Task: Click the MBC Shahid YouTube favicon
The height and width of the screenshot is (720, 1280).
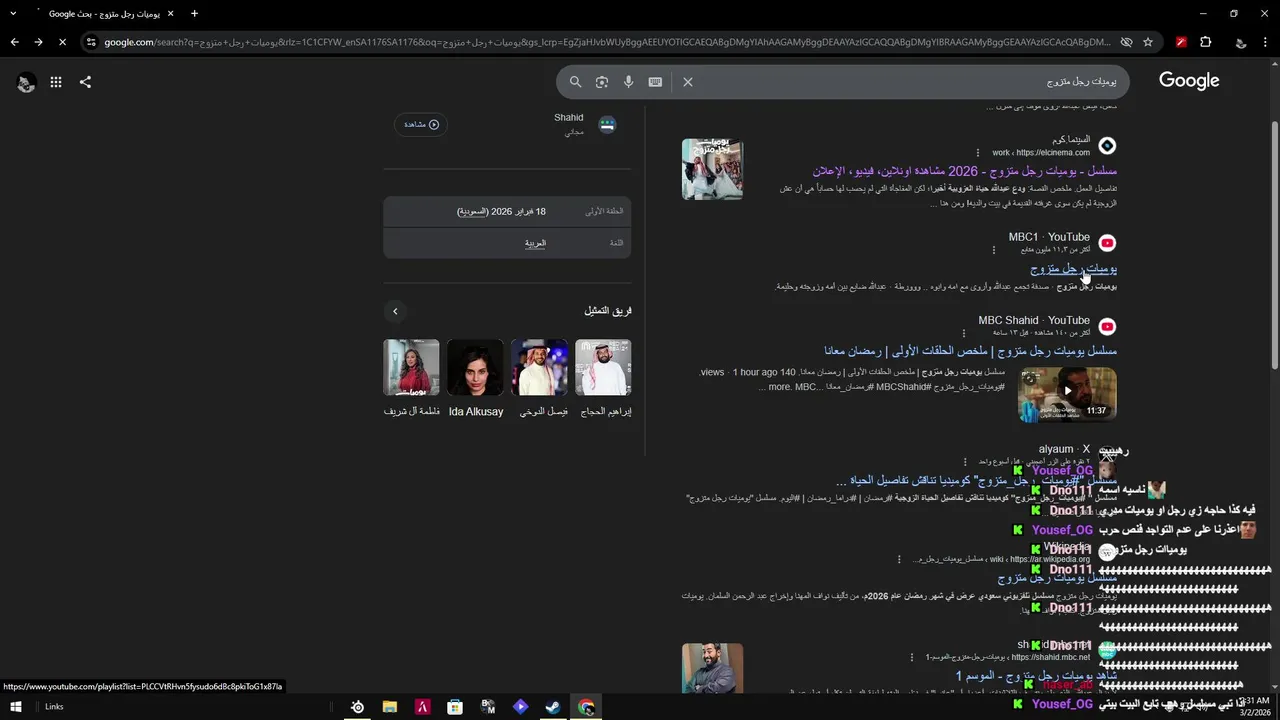Action: click(1107, 327)
